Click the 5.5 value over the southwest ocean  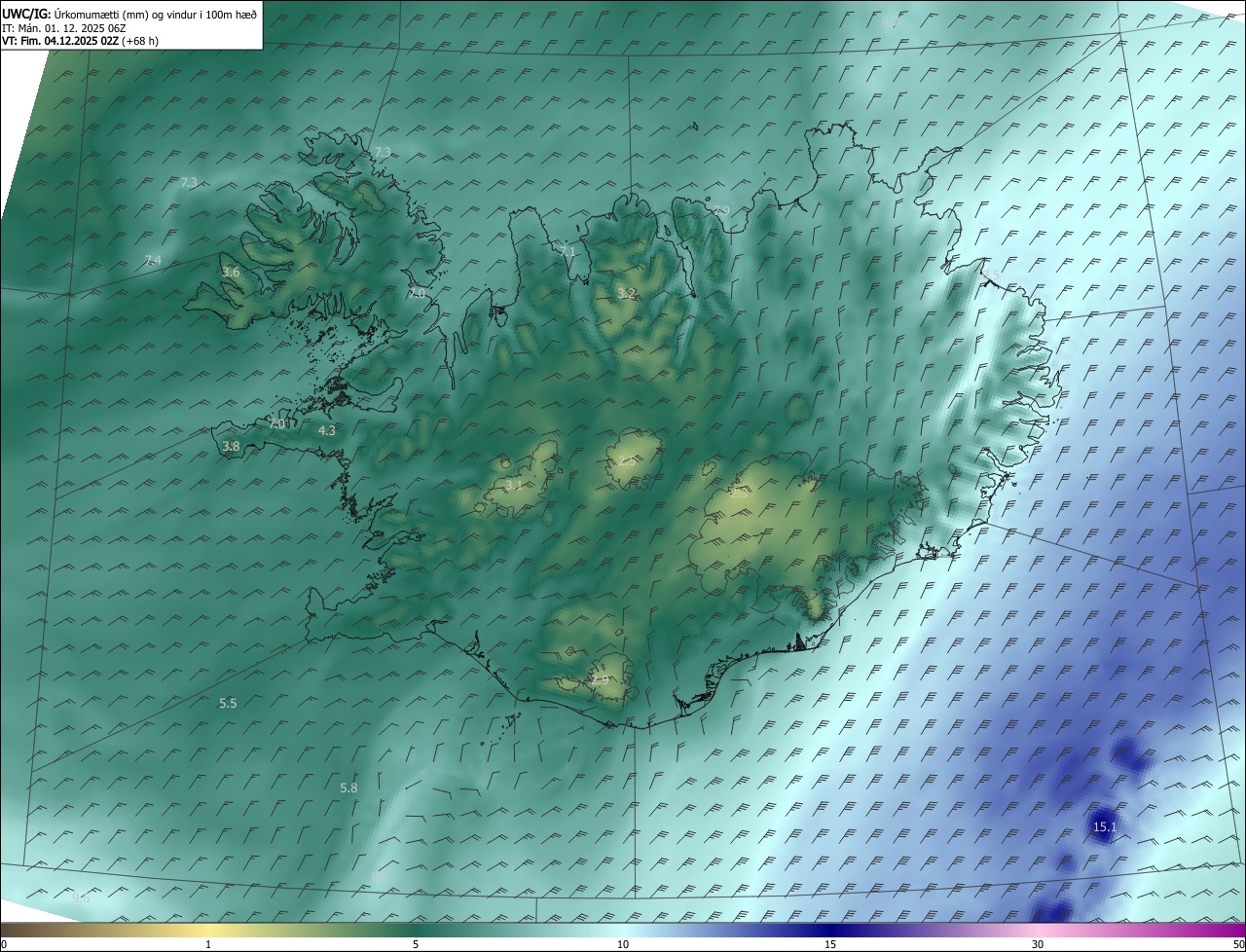coord(228,703)
